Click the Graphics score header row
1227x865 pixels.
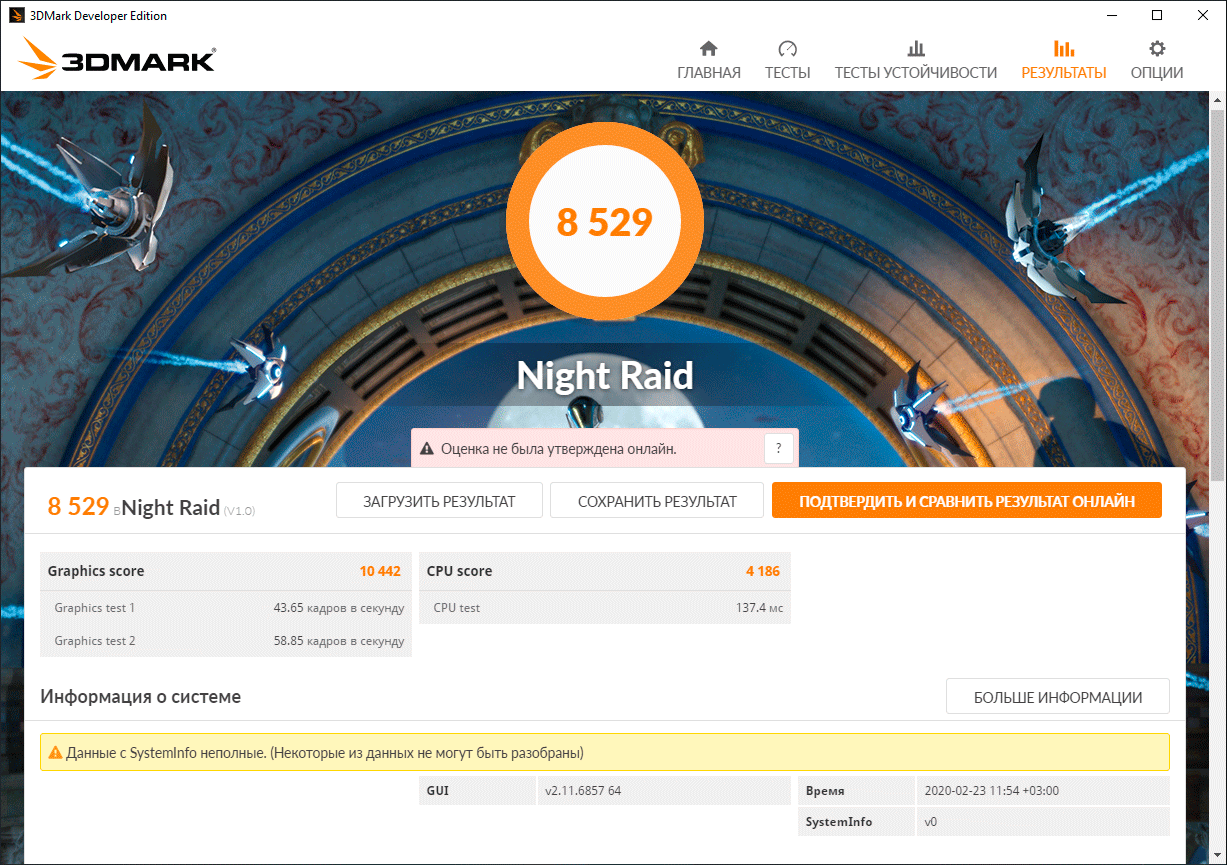pyautogui.click(x=225, y=571)
